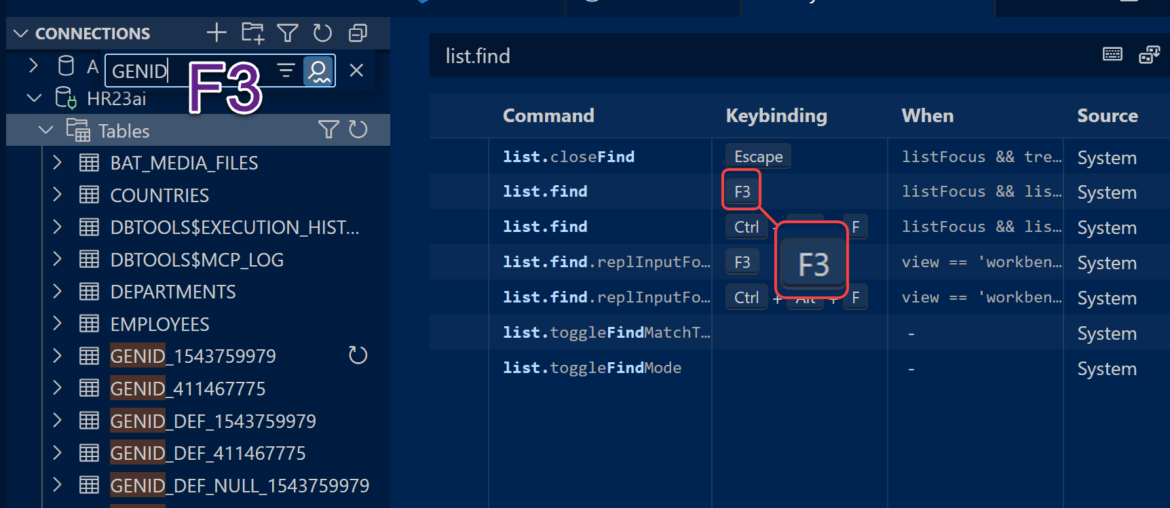Click the record keys keyboard icon
This screenshot has width=1170, height=508.
[1112, 55]
